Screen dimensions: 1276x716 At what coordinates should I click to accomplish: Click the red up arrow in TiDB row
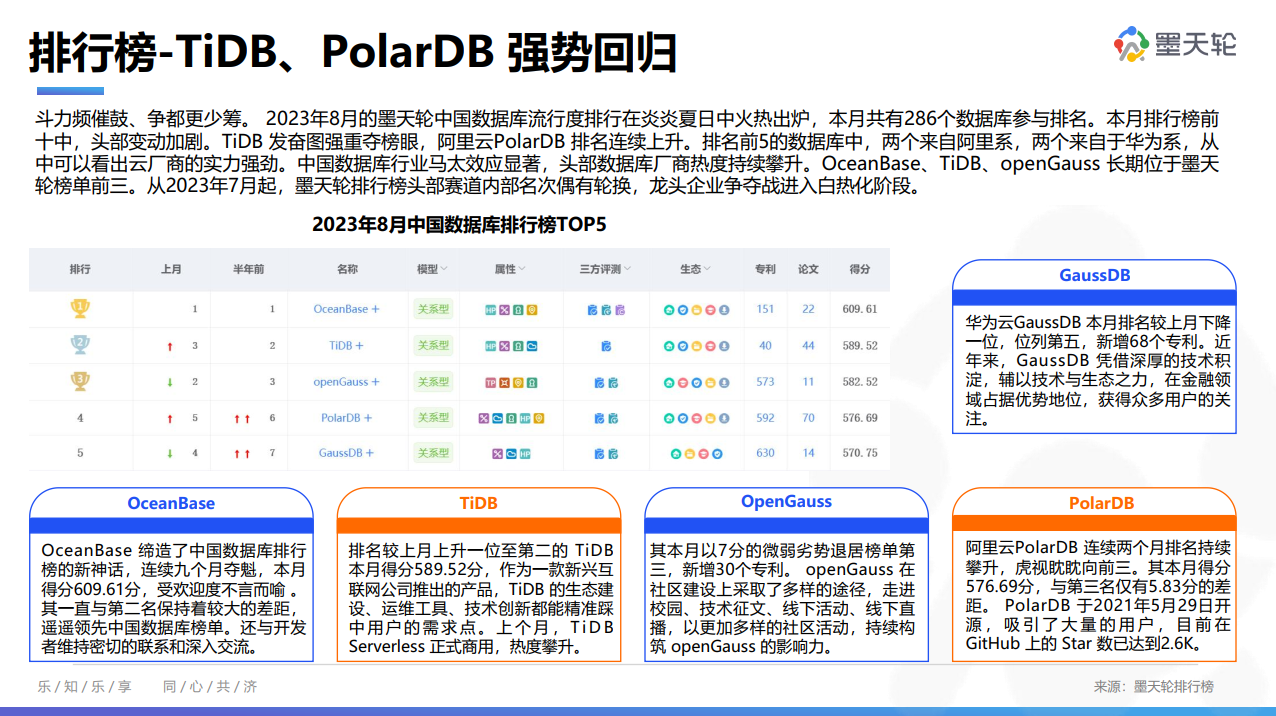click(170, 346)
